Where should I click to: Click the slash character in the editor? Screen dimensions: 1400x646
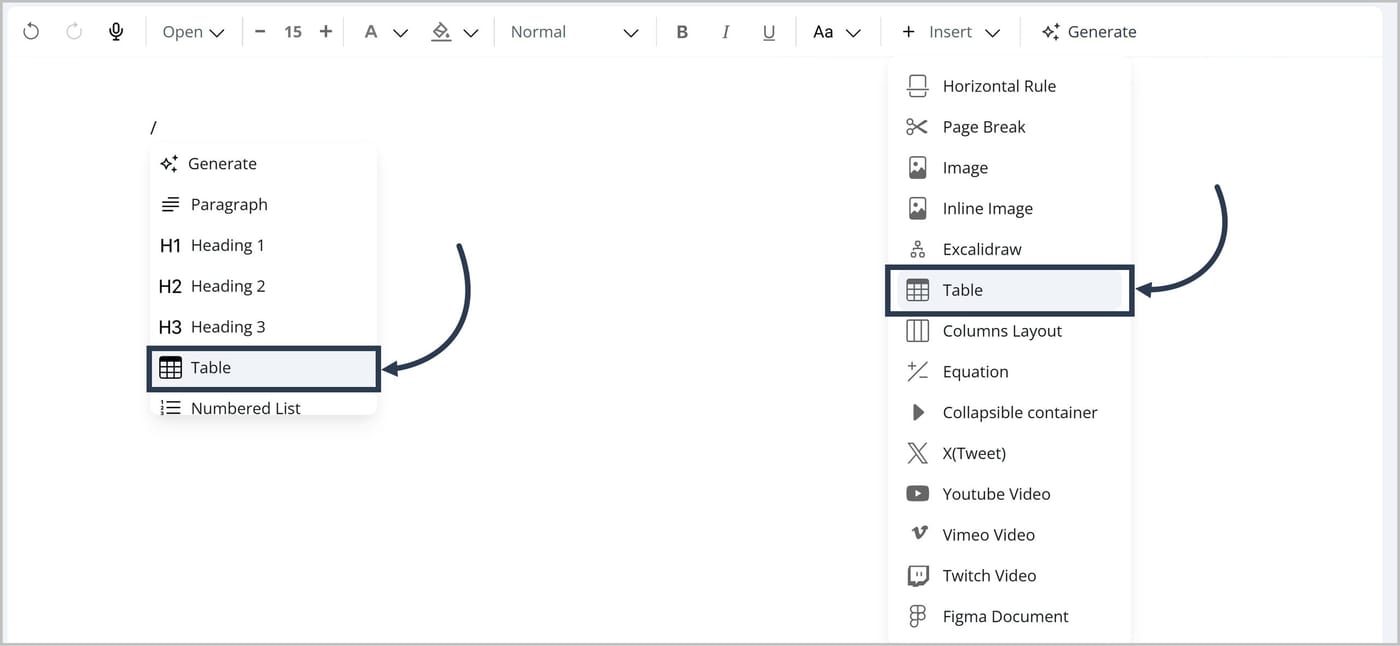coord(154,127)
